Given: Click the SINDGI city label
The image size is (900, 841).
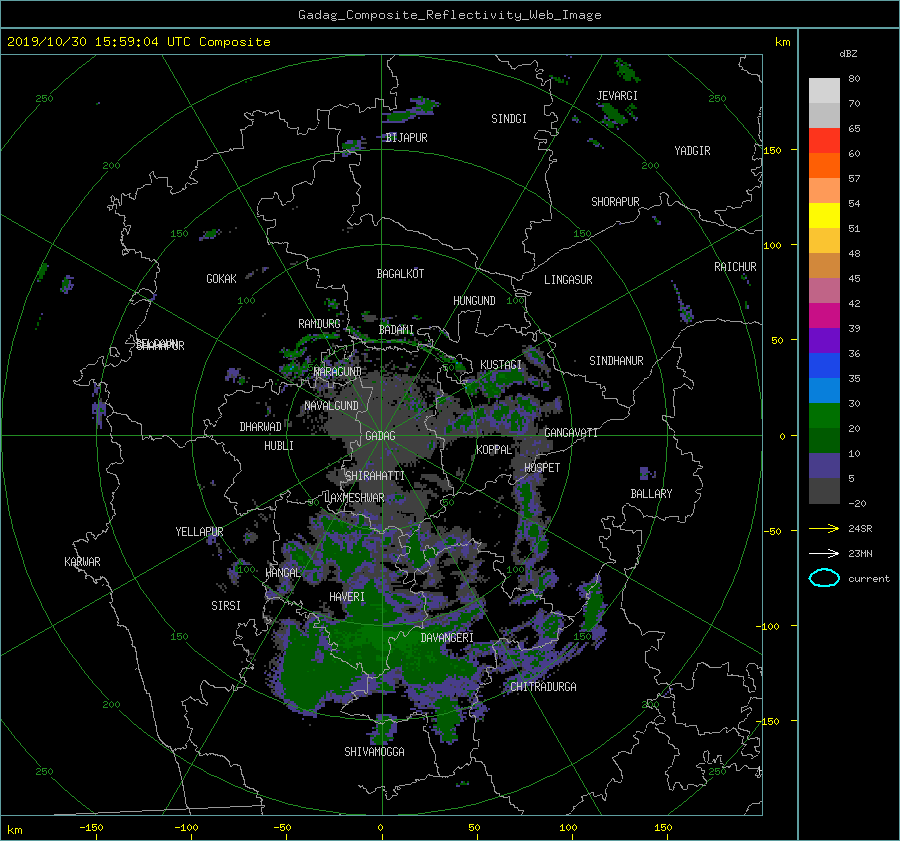Looking at the screenshot, I should click(509, 119).
